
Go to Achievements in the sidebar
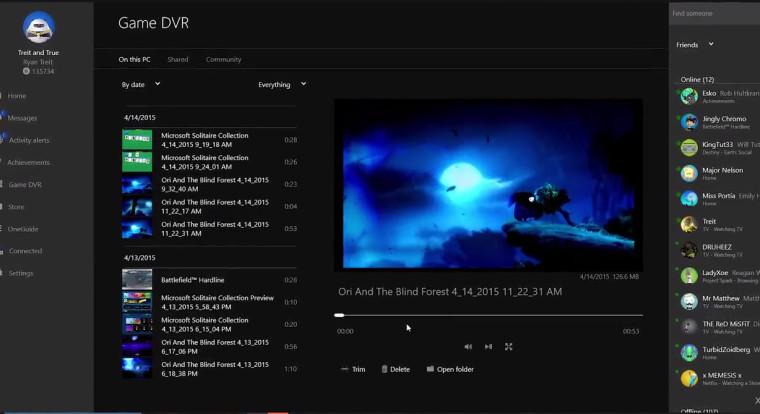(x=28, y=162)
